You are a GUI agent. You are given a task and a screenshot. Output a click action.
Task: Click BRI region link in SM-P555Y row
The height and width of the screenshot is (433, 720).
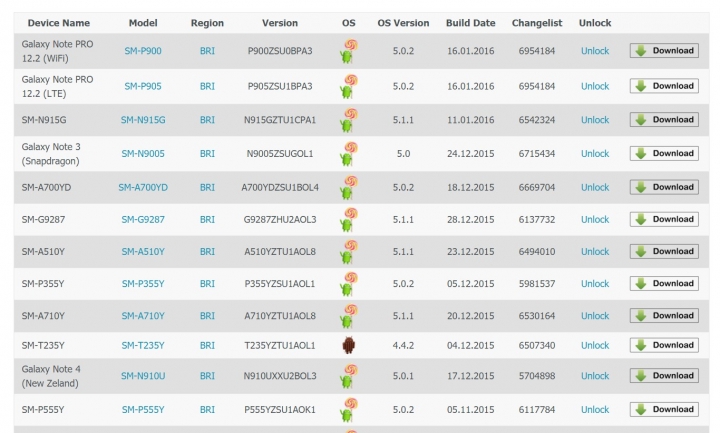tap(207, 410)
